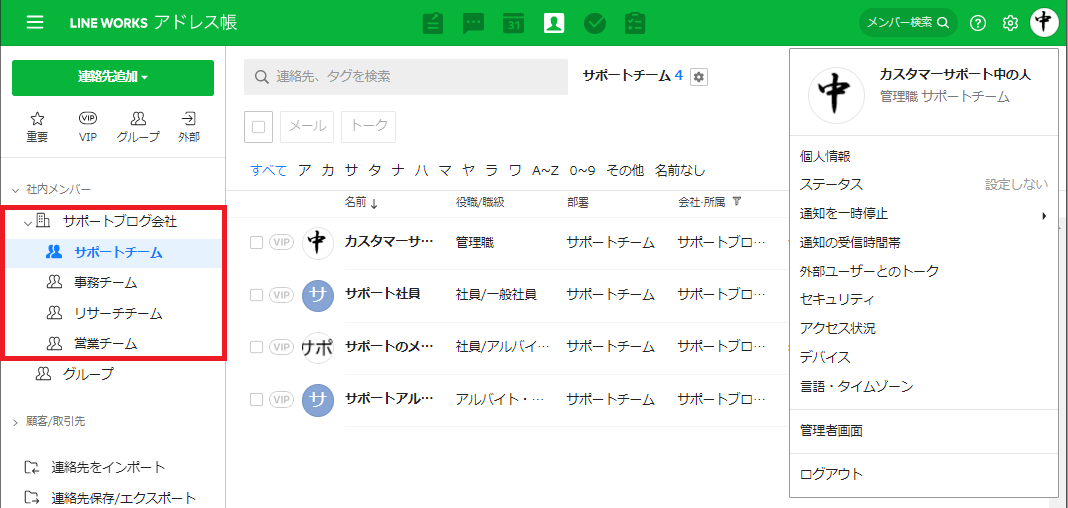
Task: Open the help question mark icon
Action: click(x=978, y=23)
